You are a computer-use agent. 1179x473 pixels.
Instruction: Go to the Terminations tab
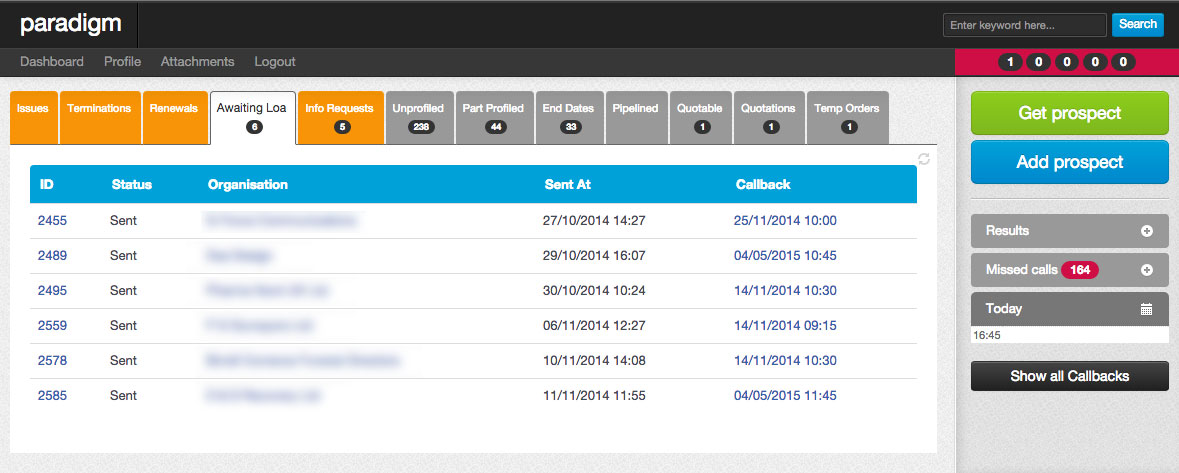[99, 108]
